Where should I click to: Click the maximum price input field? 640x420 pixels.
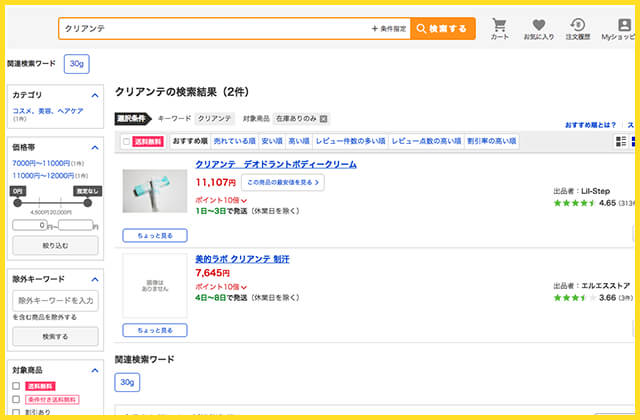[76, 225]
